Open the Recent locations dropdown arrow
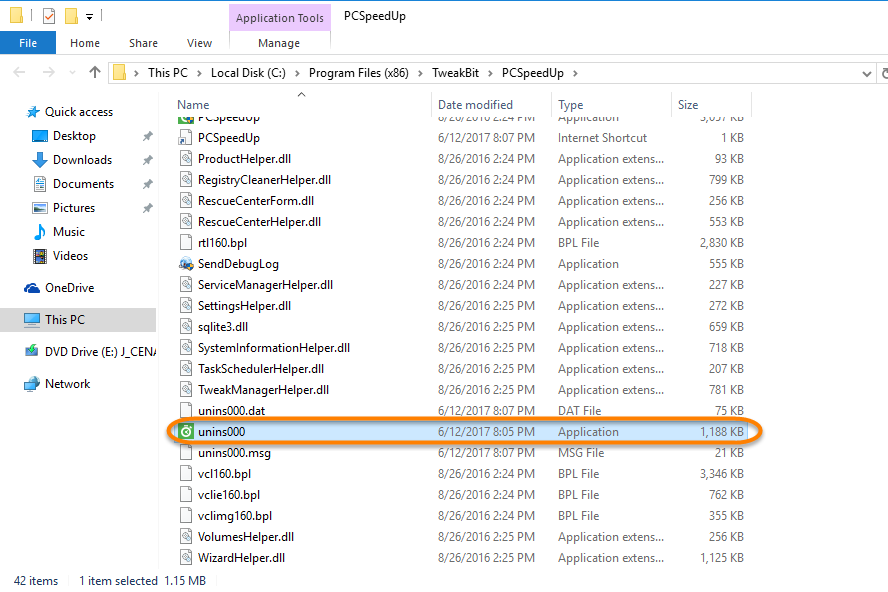This screenshot has width=888, height=592. (x=72, y=73)
